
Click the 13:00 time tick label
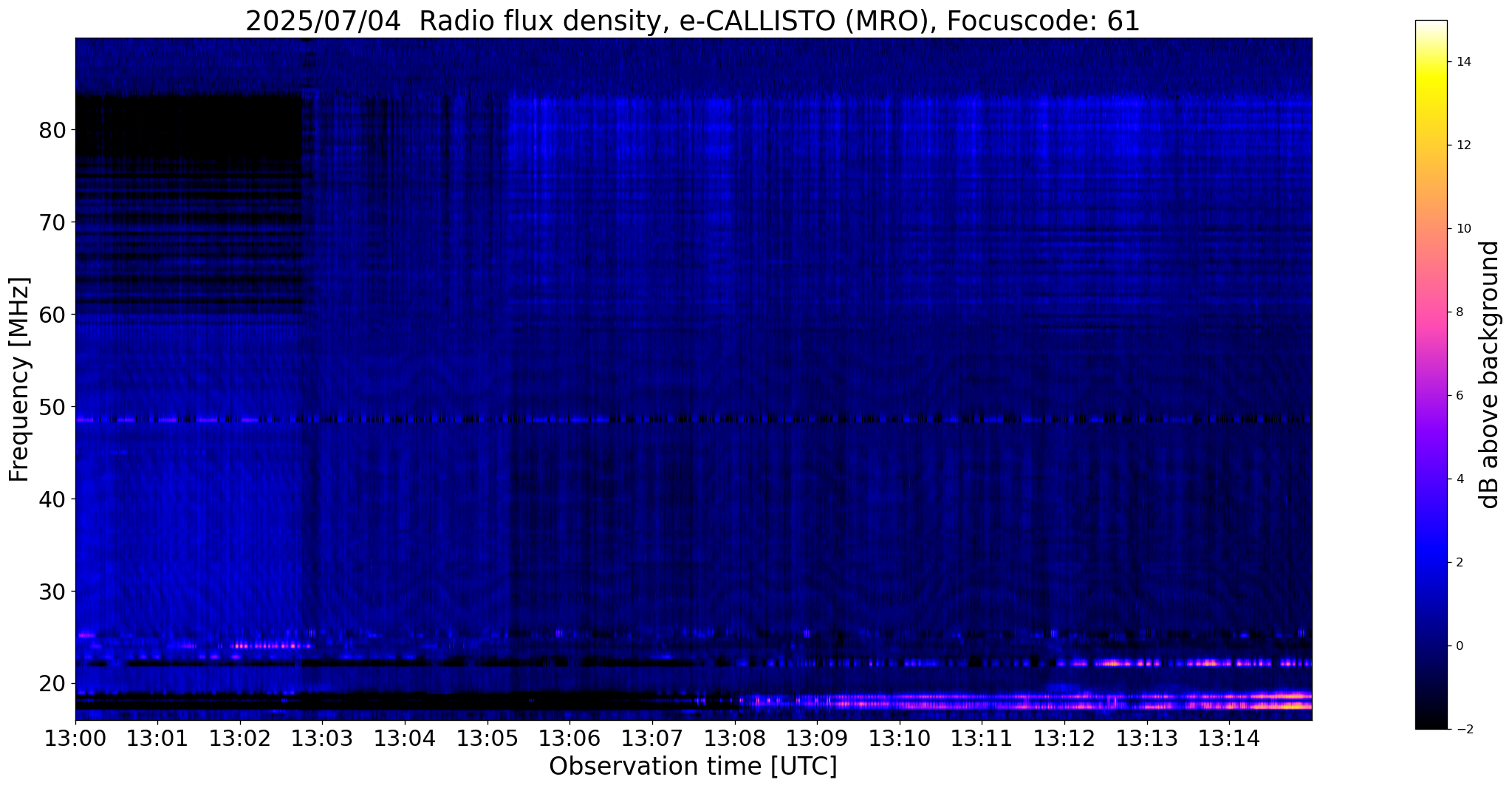pyautogui.click(x=75, y=739)
